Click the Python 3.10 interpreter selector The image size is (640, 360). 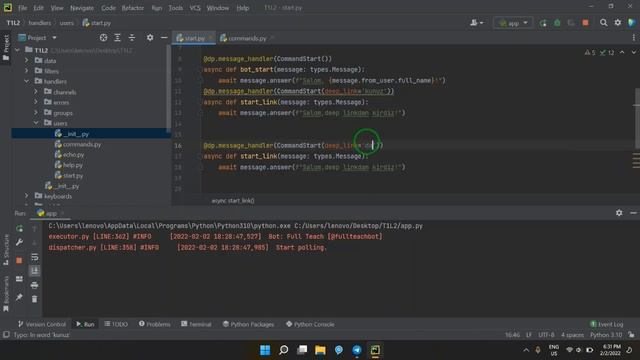click(x=606, y=335)
